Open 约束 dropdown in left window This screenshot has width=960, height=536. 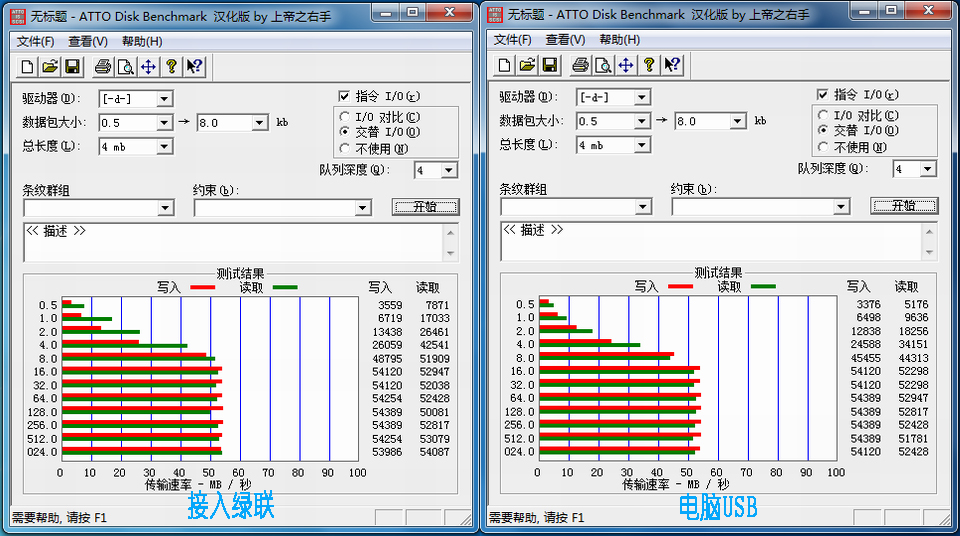[x=362, y=208]
